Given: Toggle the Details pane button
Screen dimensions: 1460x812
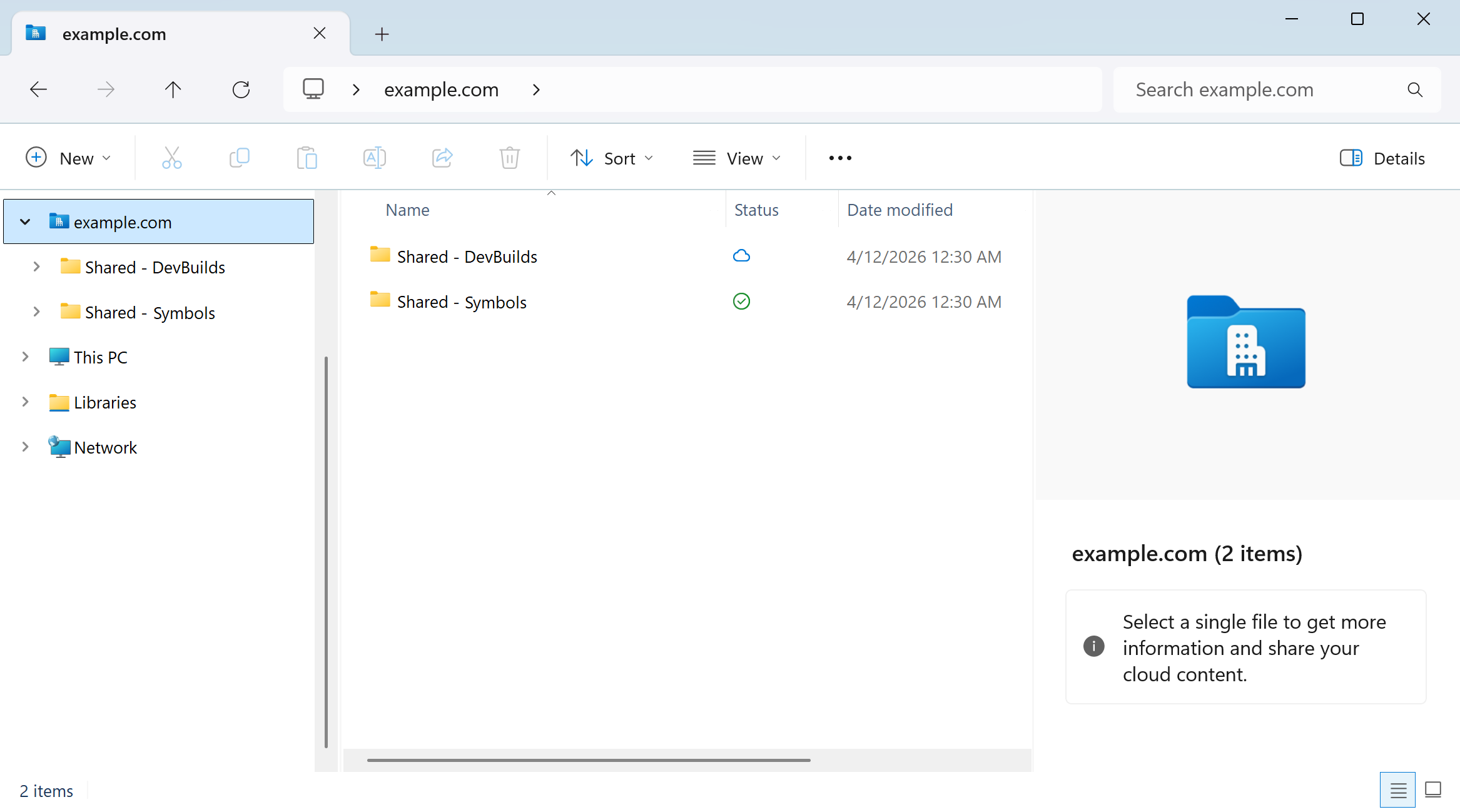Looking at the screenshot, I should 1382,158.
